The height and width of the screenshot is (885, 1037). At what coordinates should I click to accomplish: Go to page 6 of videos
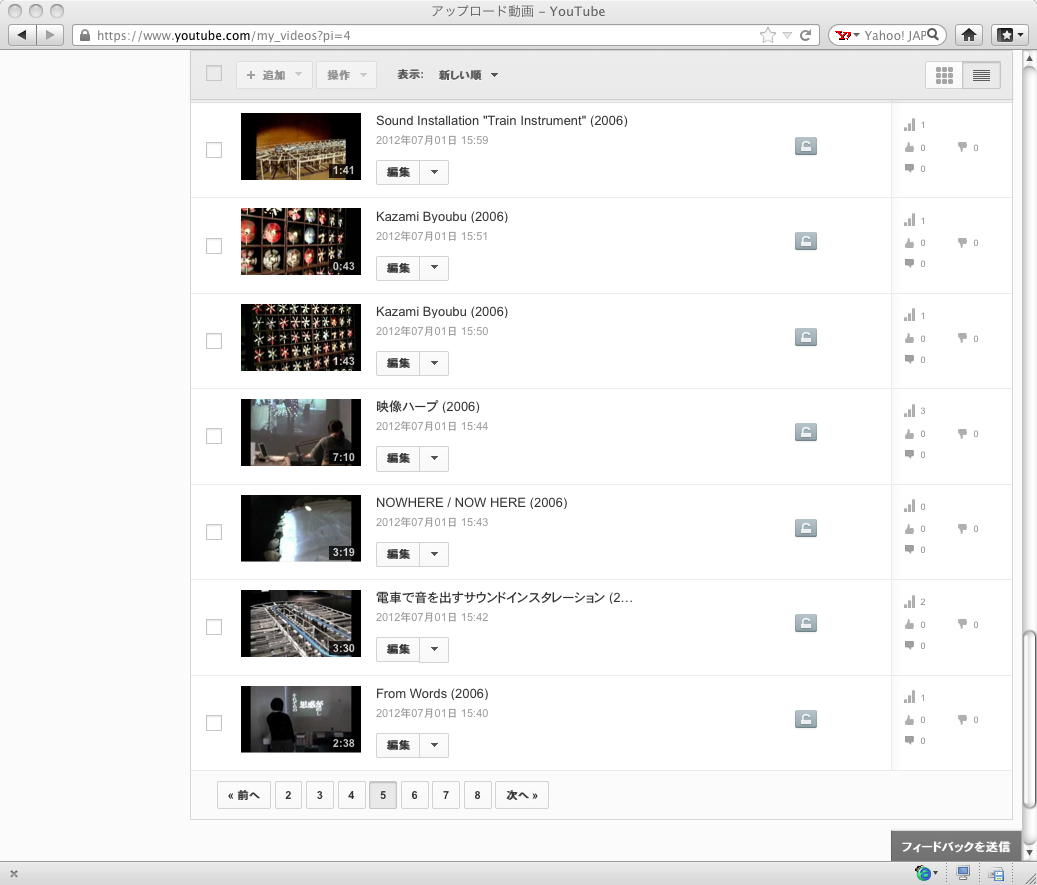[x=415, y=795]
